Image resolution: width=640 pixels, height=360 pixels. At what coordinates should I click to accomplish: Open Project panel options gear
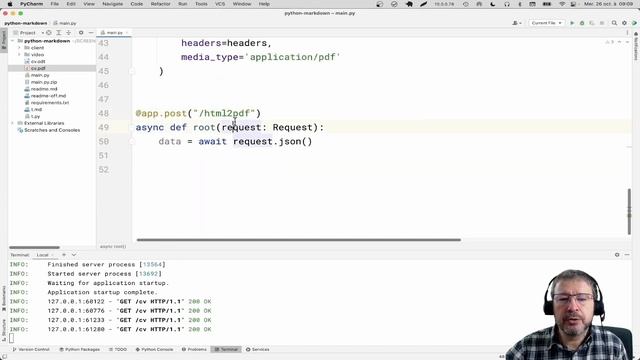pos(81,33)
